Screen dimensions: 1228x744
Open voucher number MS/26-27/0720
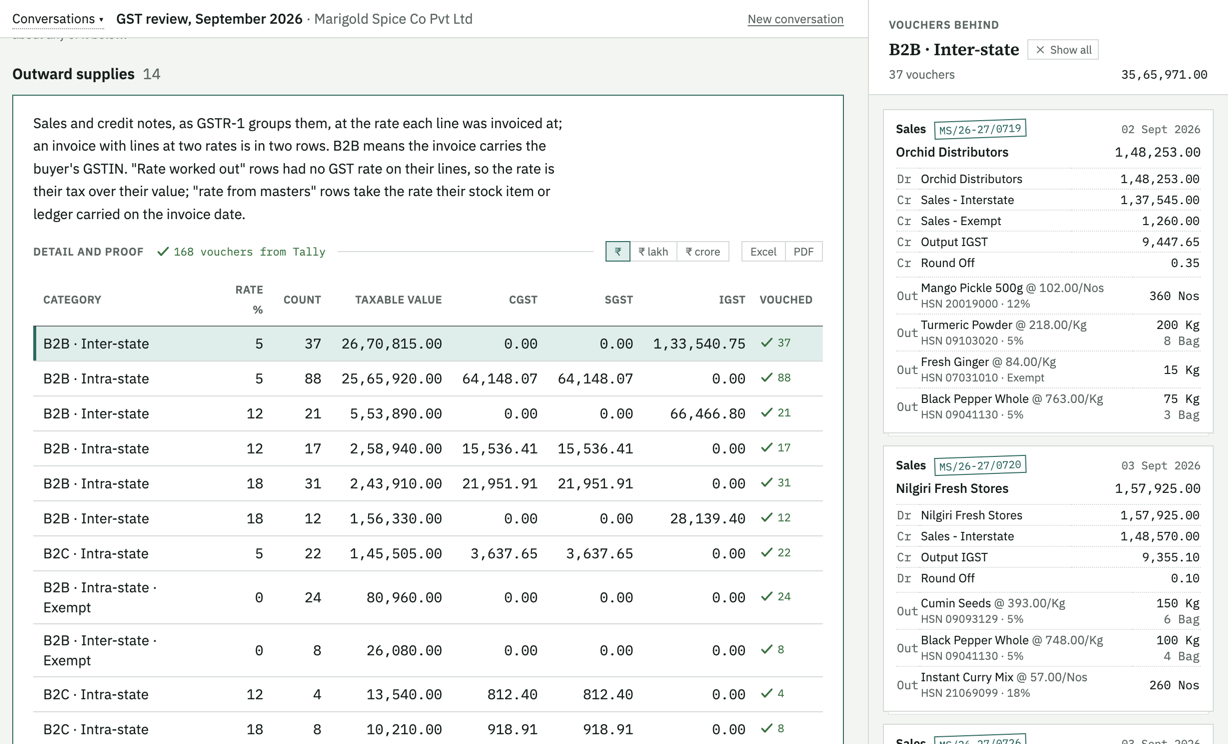(x=980, y=465)
